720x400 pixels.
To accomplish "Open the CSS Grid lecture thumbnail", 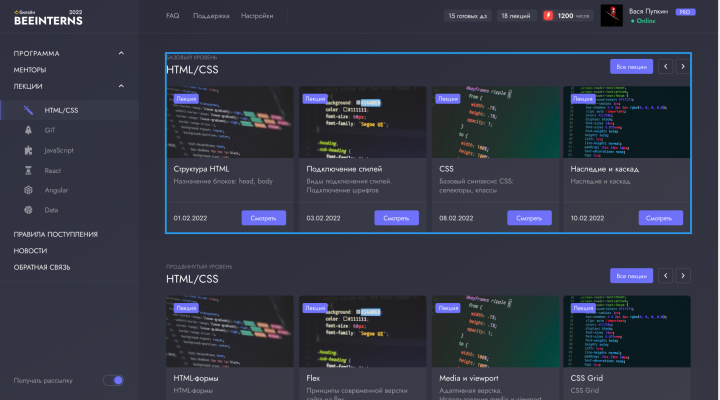I will 627,331.
